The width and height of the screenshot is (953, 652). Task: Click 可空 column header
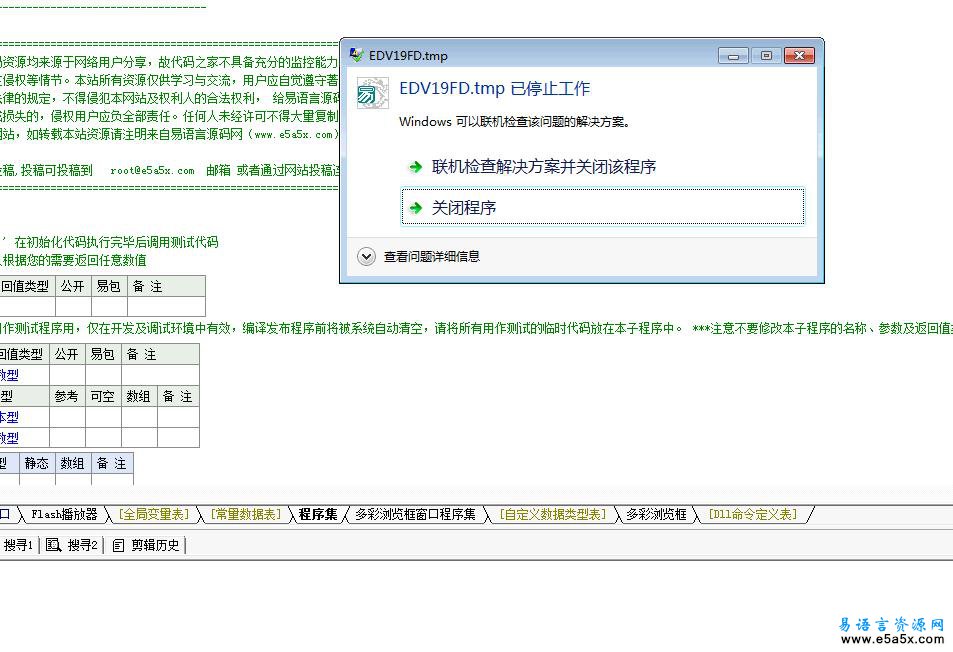click(103, 396)
